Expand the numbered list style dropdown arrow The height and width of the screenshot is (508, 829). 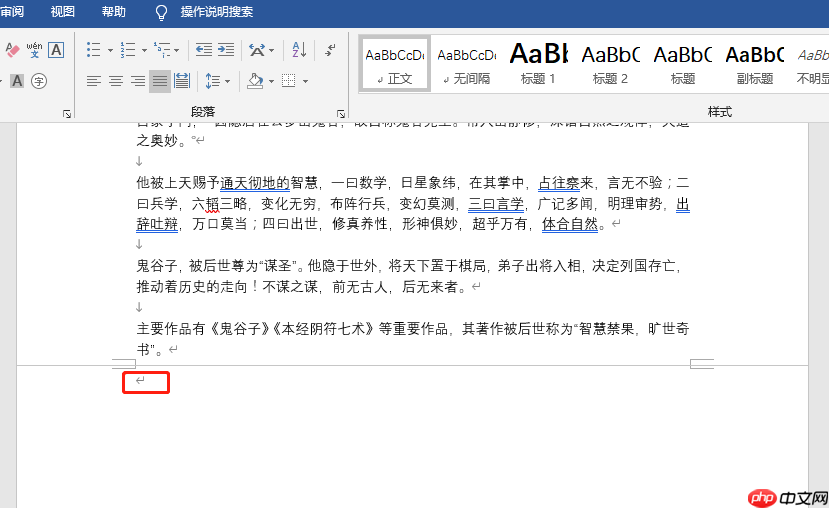[144, 51]
